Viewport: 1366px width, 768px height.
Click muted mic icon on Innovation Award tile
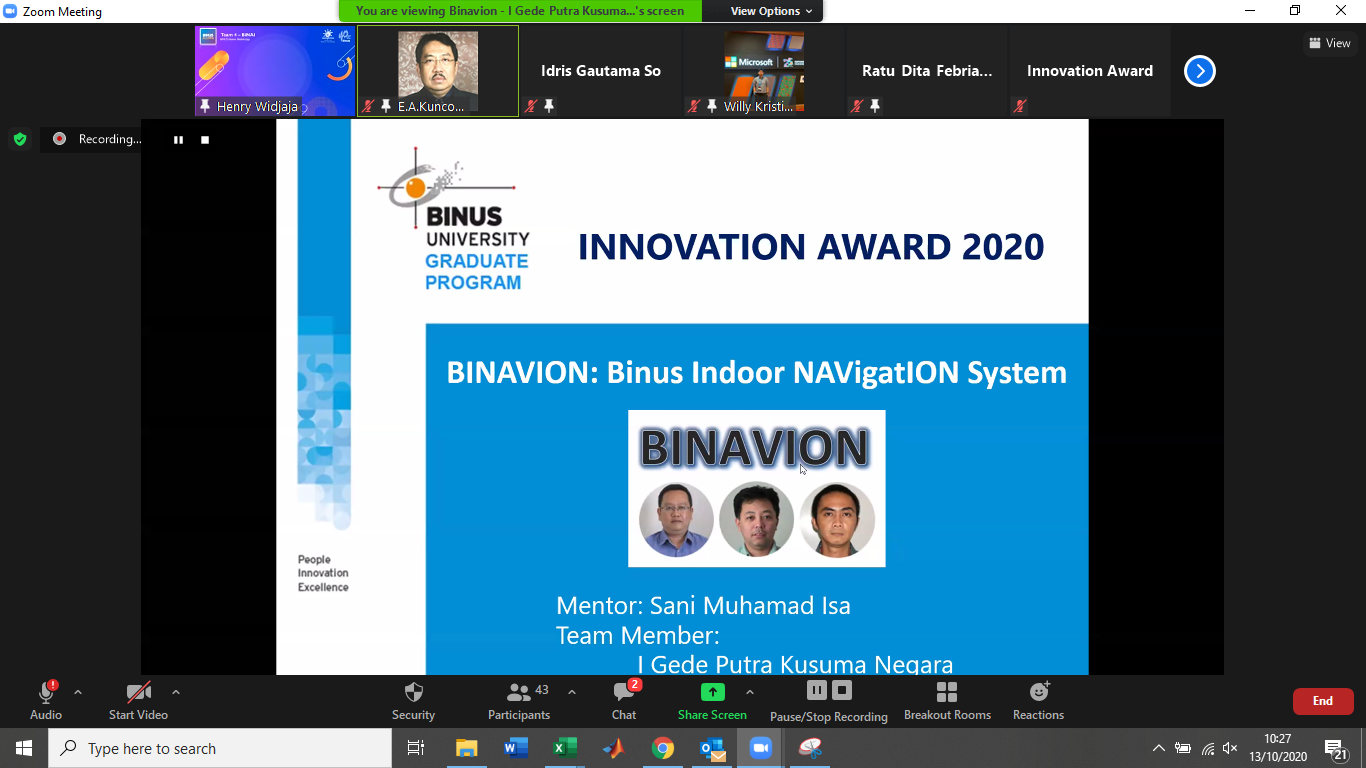(x=1020, y=106)
